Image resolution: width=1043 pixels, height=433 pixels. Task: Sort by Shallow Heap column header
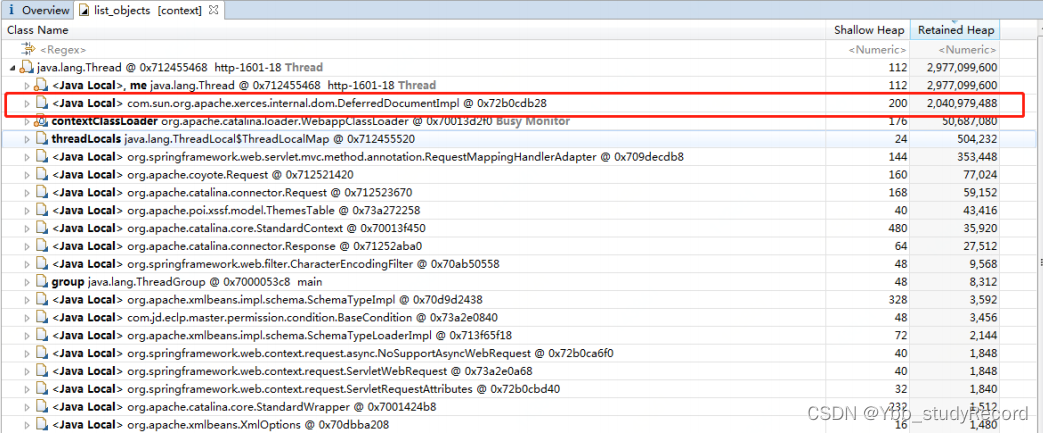click(869, 30)
